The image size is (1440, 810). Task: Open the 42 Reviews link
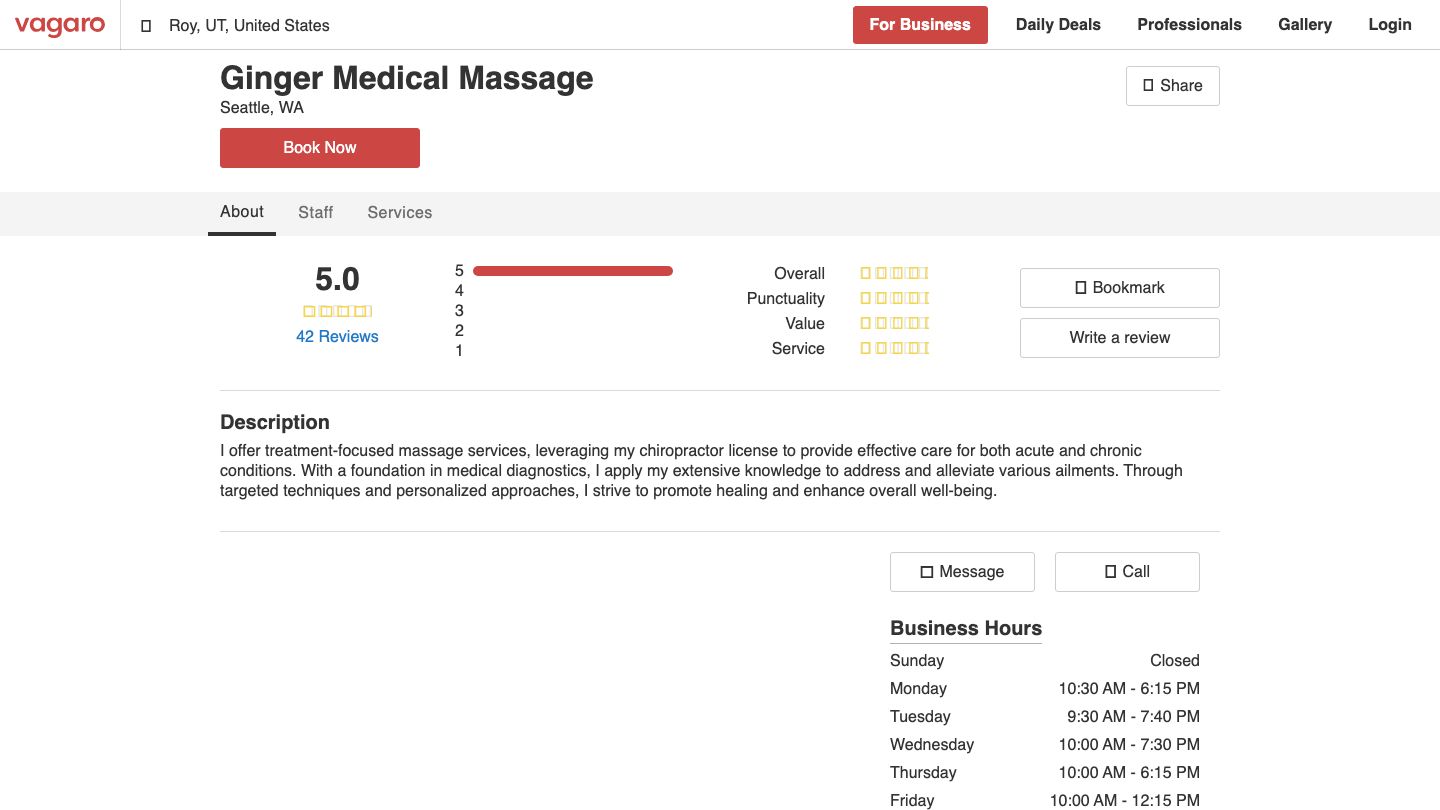tap(337, 336)
